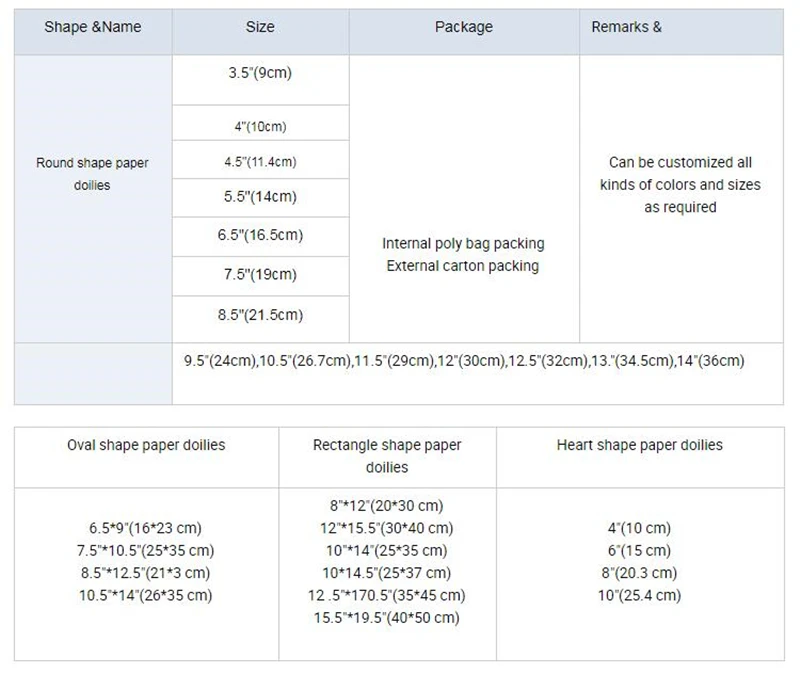Click "Heart shape paper doilies" heading

[x=639, y=445]
